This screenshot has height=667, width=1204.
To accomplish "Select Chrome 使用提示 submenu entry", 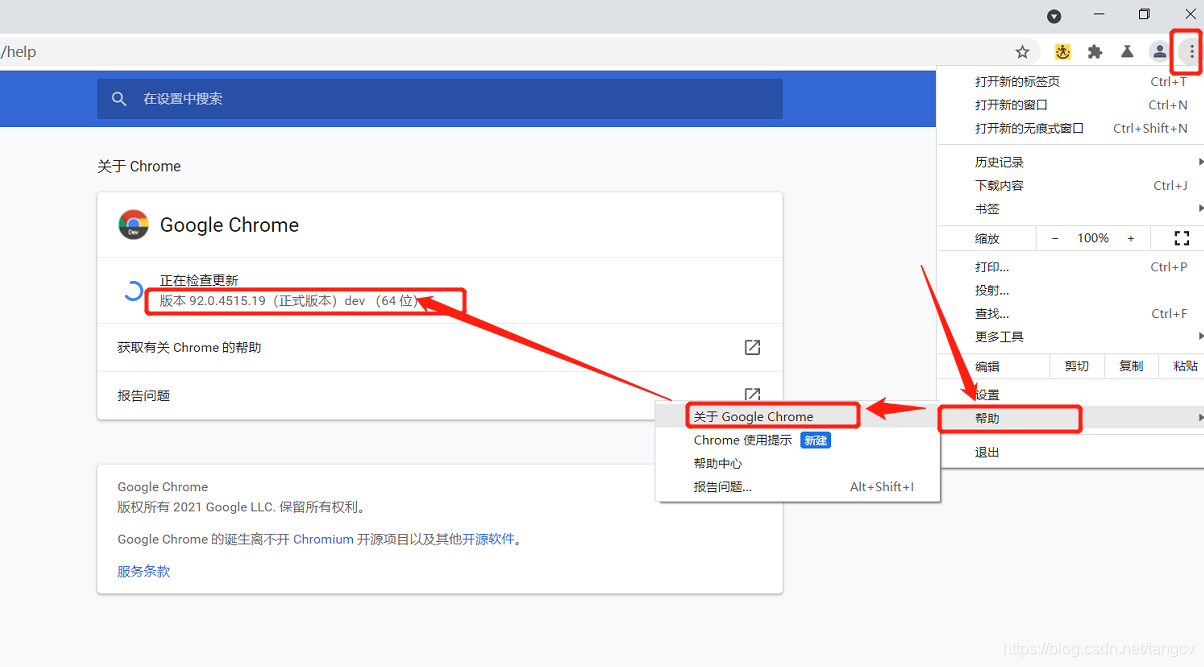I will tap(797, 440).
